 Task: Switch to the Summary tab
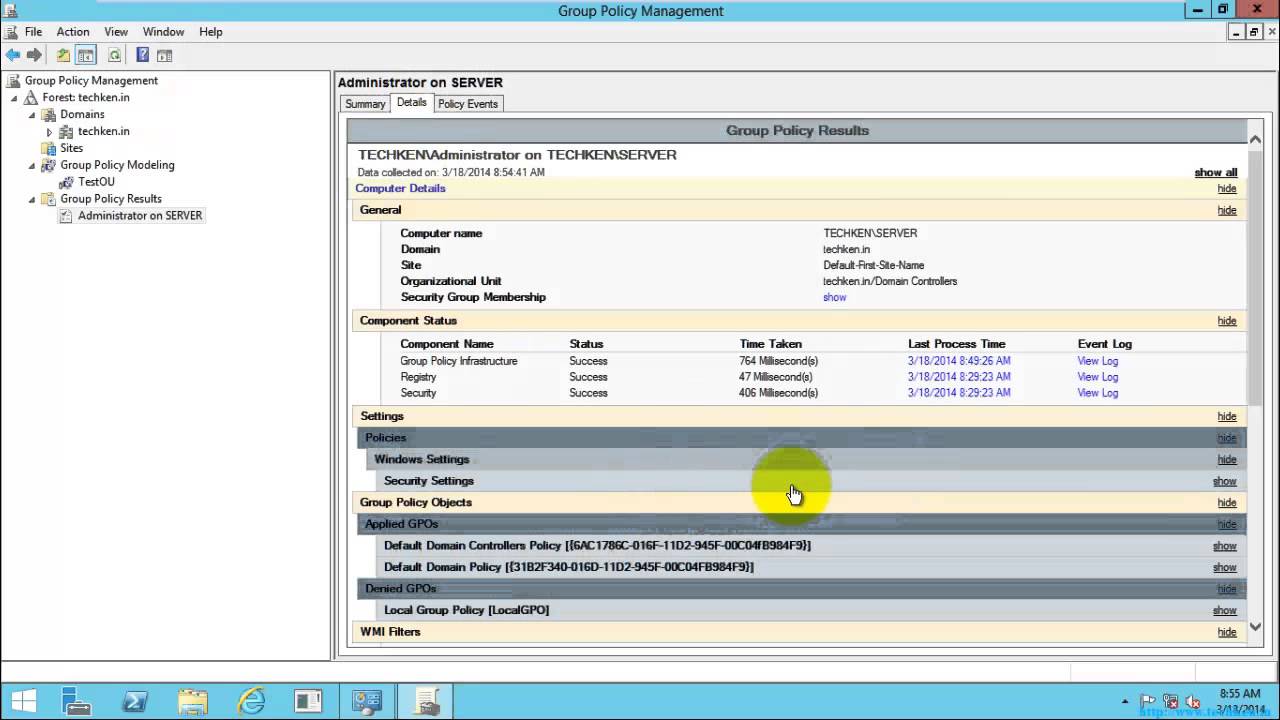tap(365, 104)
